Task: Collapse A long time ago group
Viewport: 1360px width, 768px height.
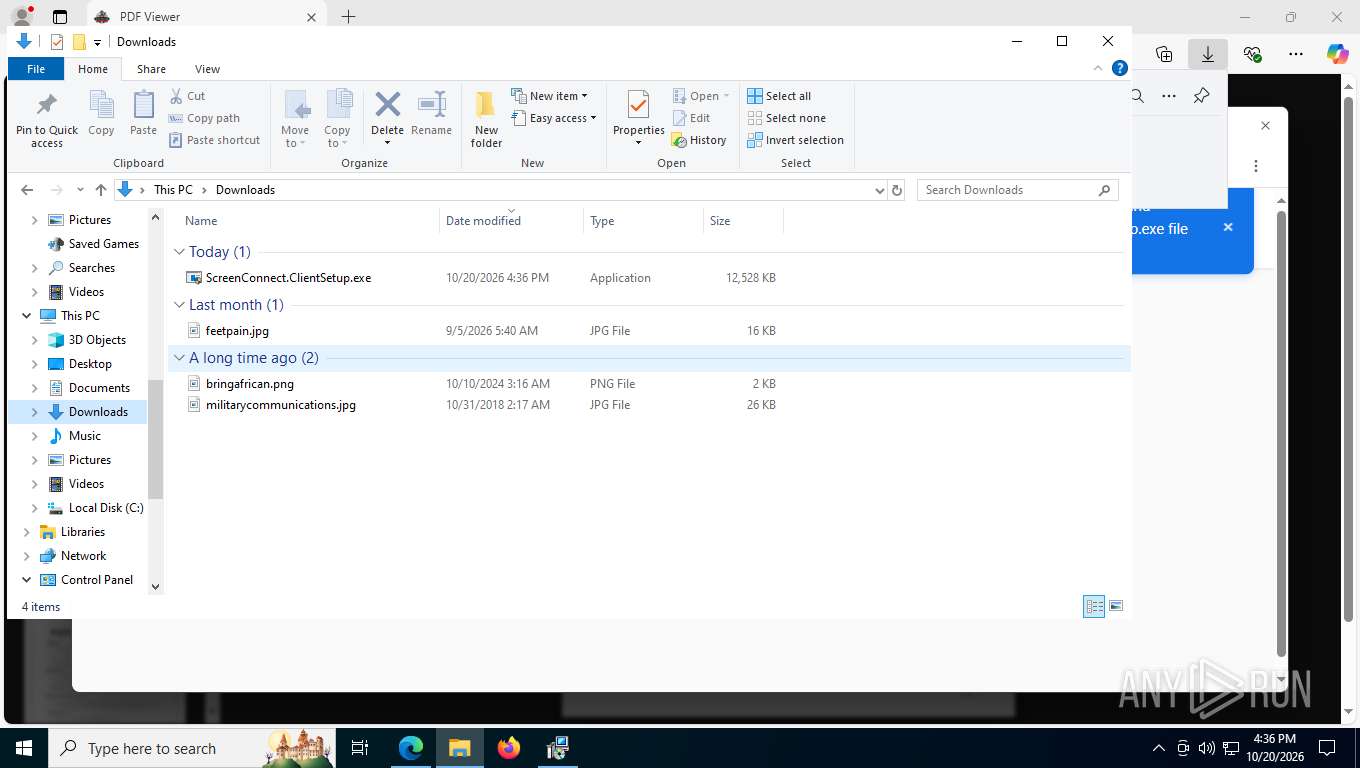Action: click(180, 358)
